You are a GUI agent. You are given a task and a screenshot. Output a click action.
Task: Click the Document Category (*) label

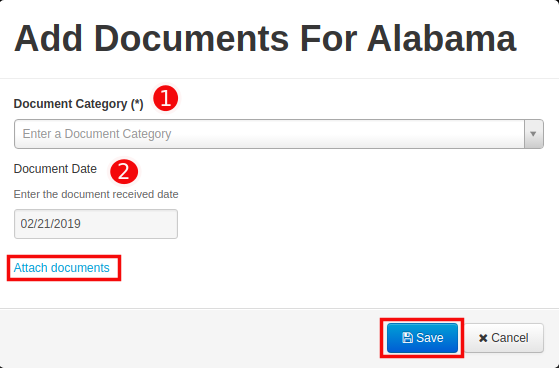coord(78,104)
